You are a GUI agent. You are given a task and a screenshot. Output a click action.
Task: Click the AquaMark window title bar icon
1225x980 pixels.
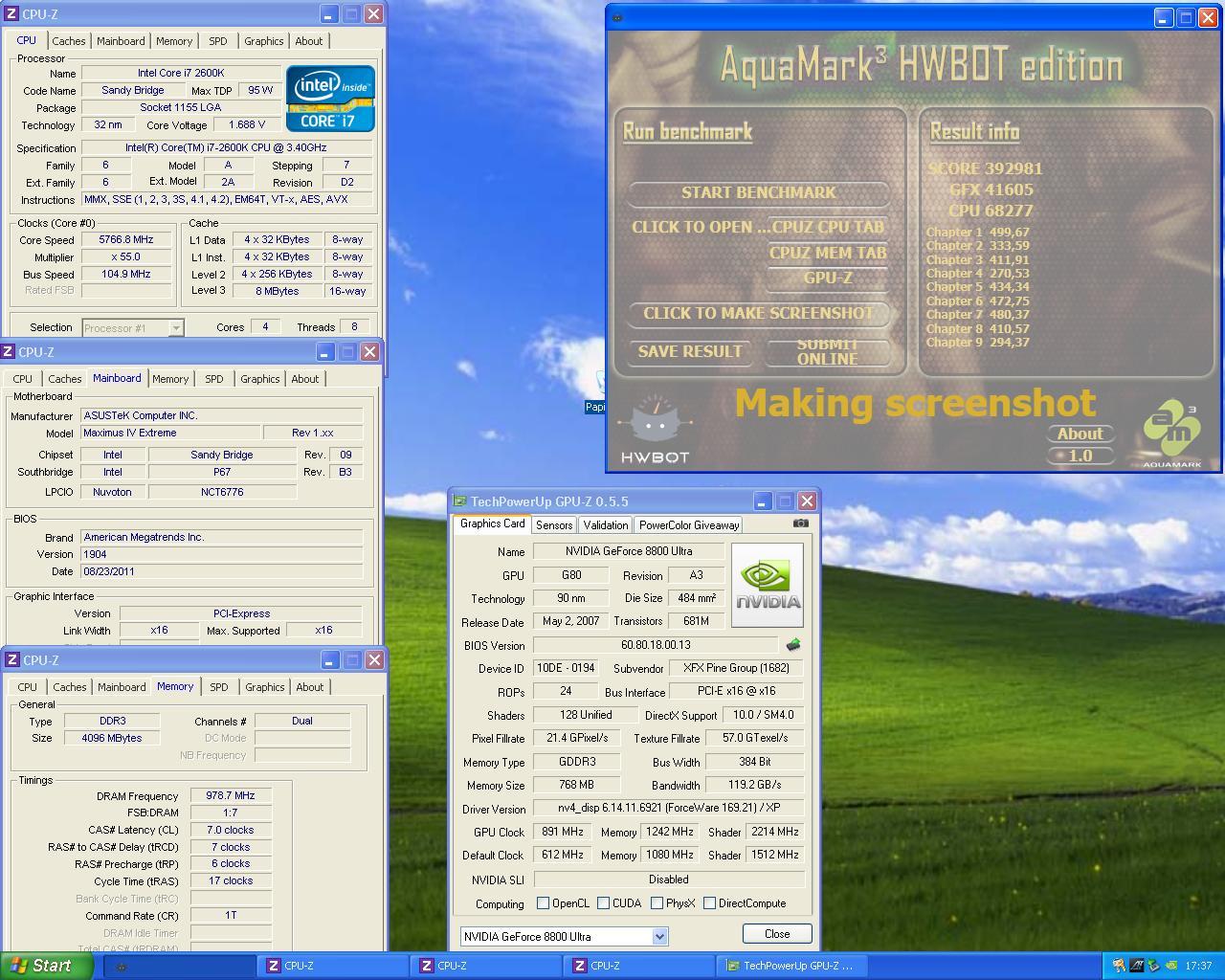[617, 17]
